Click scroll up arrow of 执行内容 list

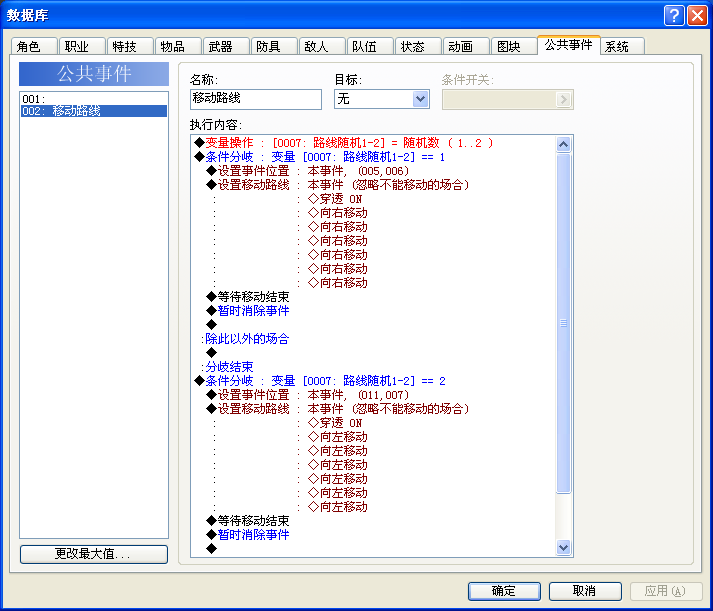[563, 145]
